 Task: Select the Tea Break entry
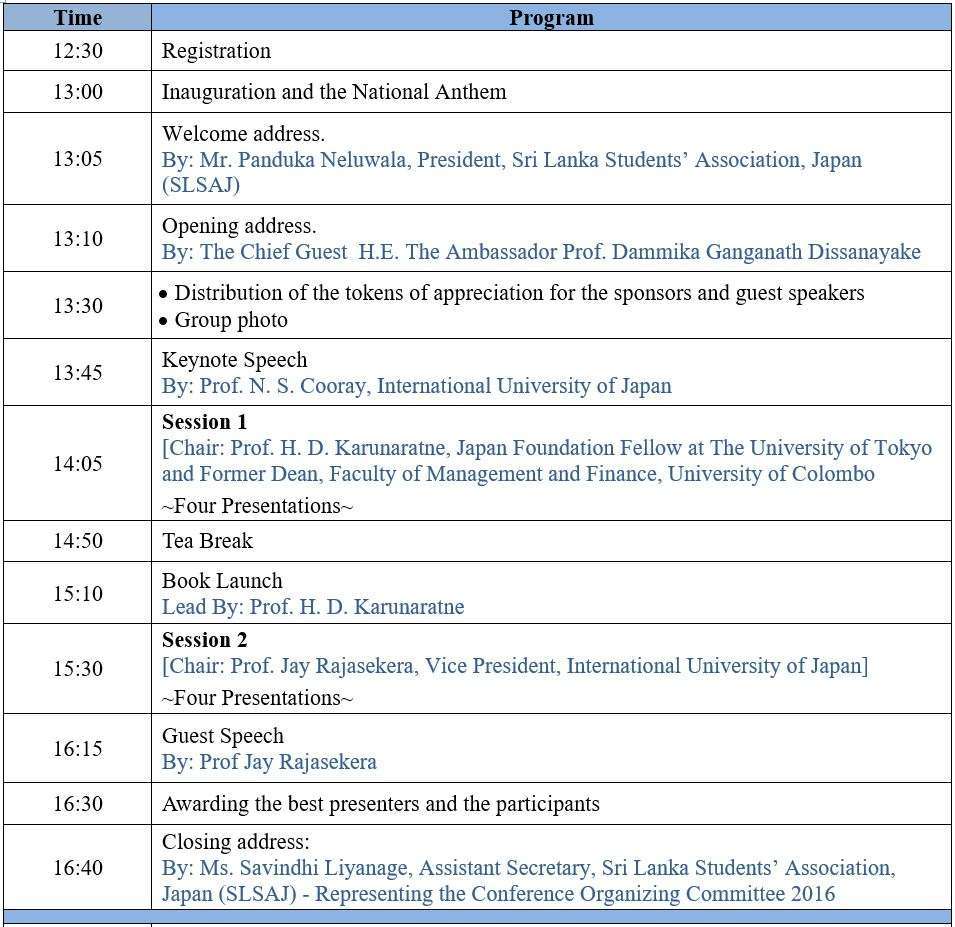tap(207, 541)
